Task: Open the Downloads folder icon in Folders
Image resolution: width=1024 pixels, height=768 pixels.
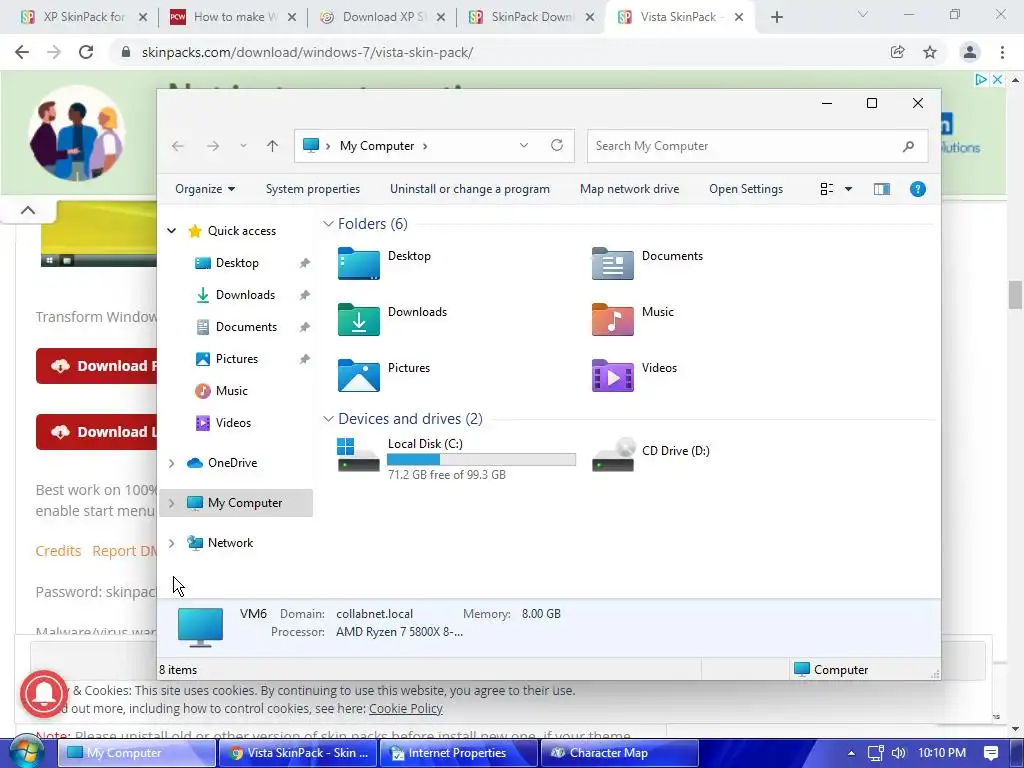Action: pos(359,319)
